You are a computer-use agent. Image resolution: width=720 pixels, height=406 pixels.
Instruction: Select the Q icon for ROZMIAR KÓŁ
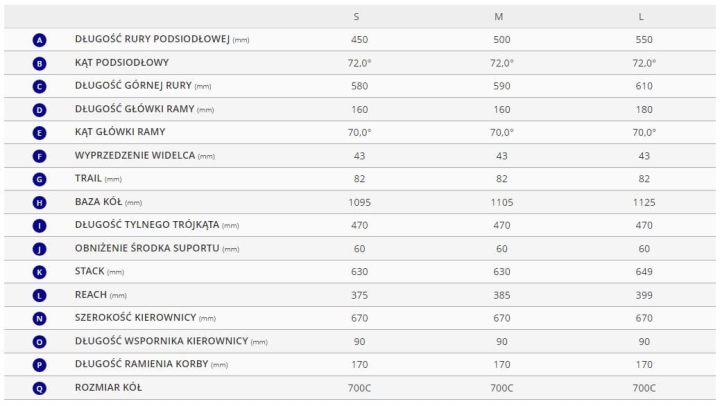(x=39, y=388)
